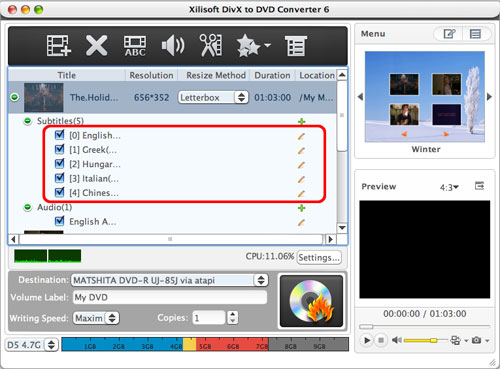Collapse the Subtitles(5) group

click(28, 121)
